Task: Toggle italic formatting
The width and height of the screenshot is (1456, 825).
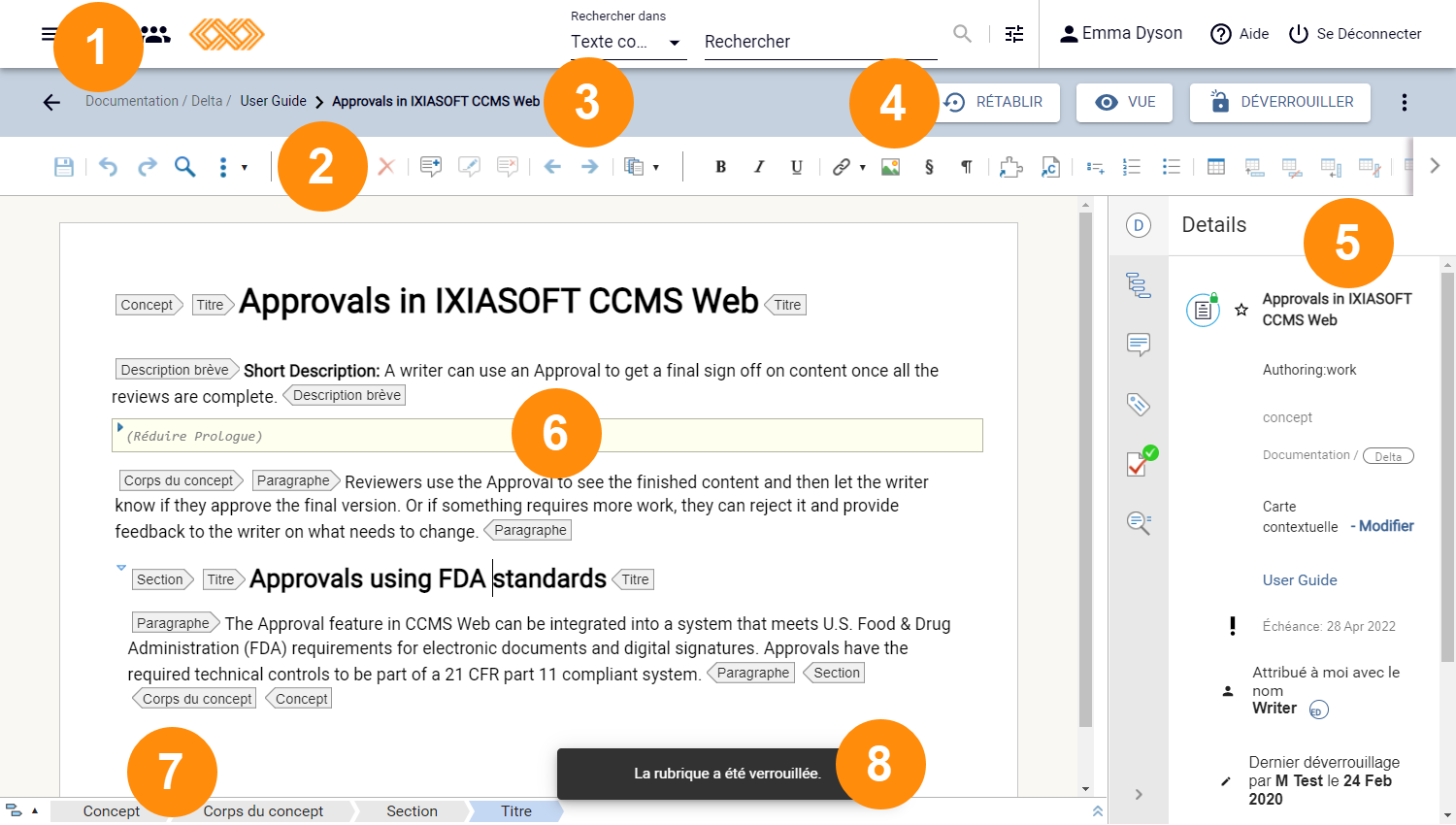Action: 759,167
